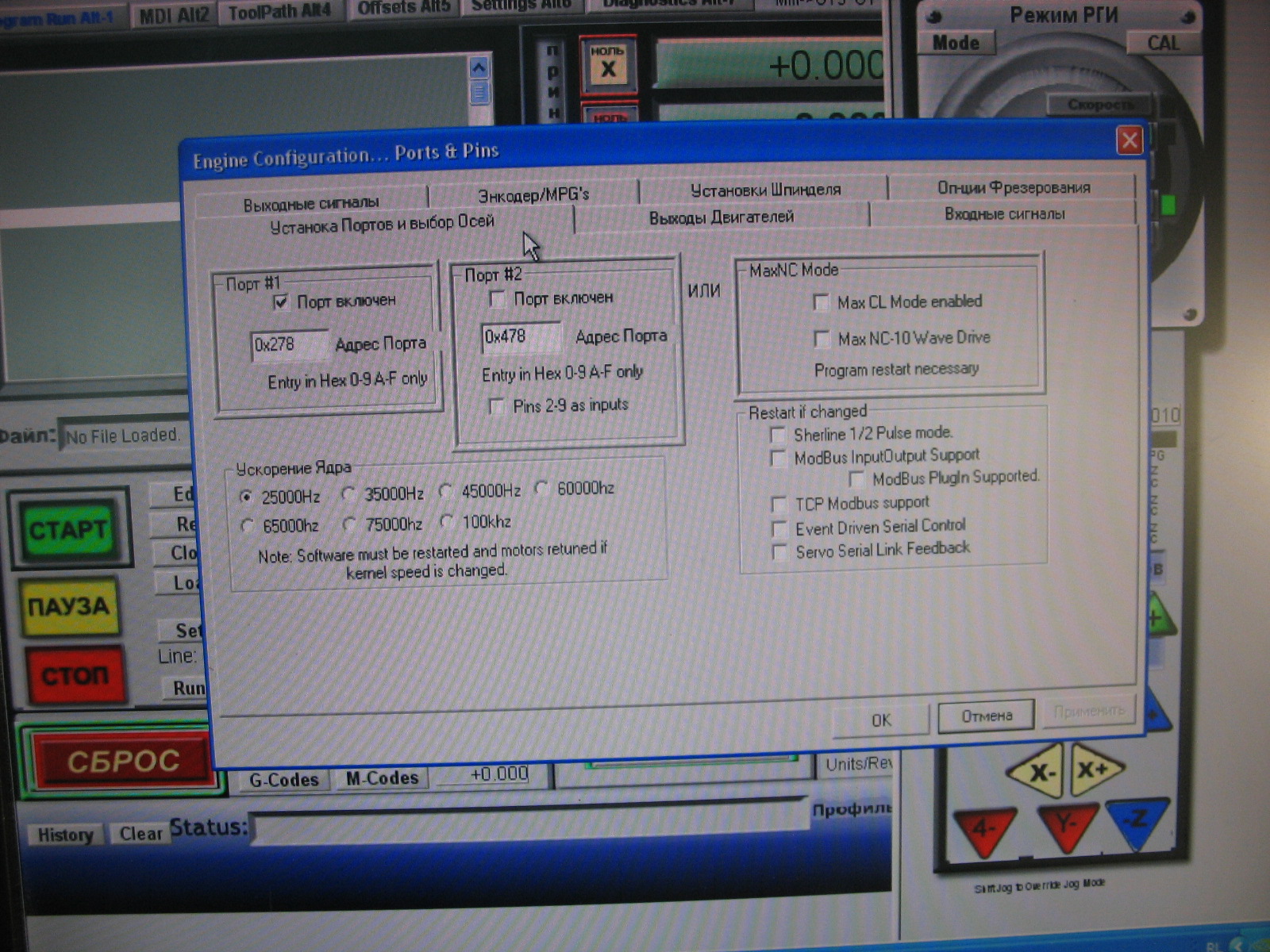The height and width of the screenshot is (952, 1270).
Task: Check 'ModBus PlugIn Supported'
Action: [856, 479]
